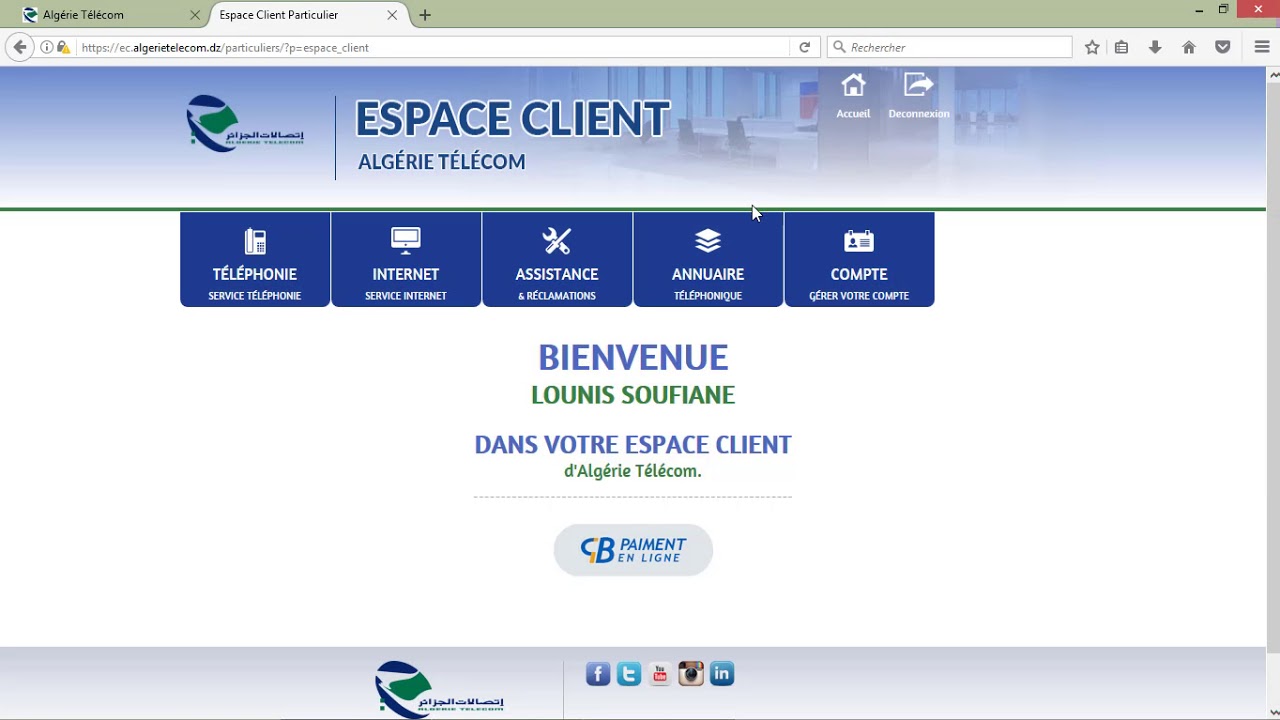The image size is (1280, 720).
Task: Open the LinkedIn social icon
Action: point(722,674)
